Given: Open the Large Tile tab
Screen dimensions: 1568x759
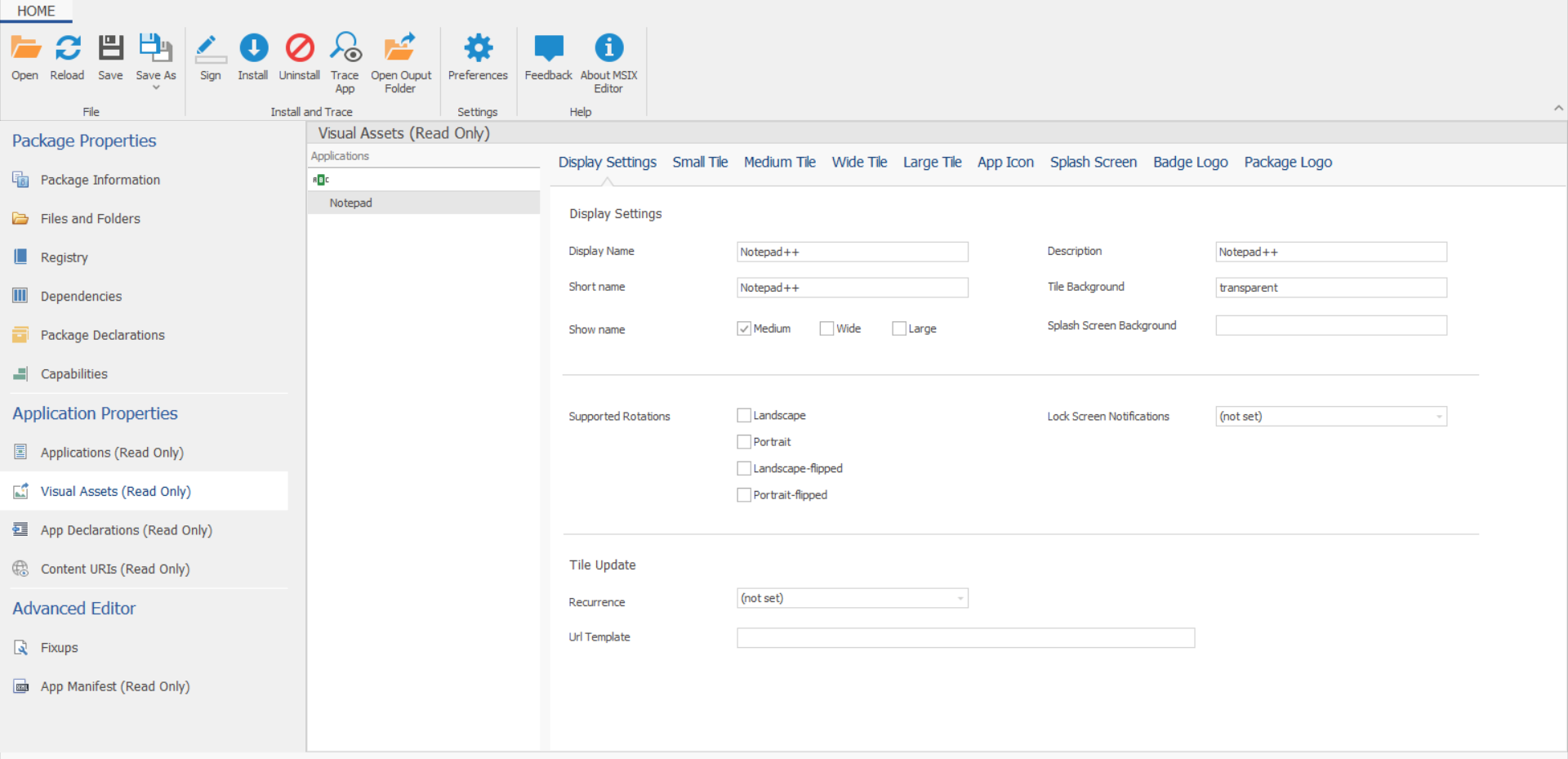Looking at the screenshot, I should pos(932,162).
